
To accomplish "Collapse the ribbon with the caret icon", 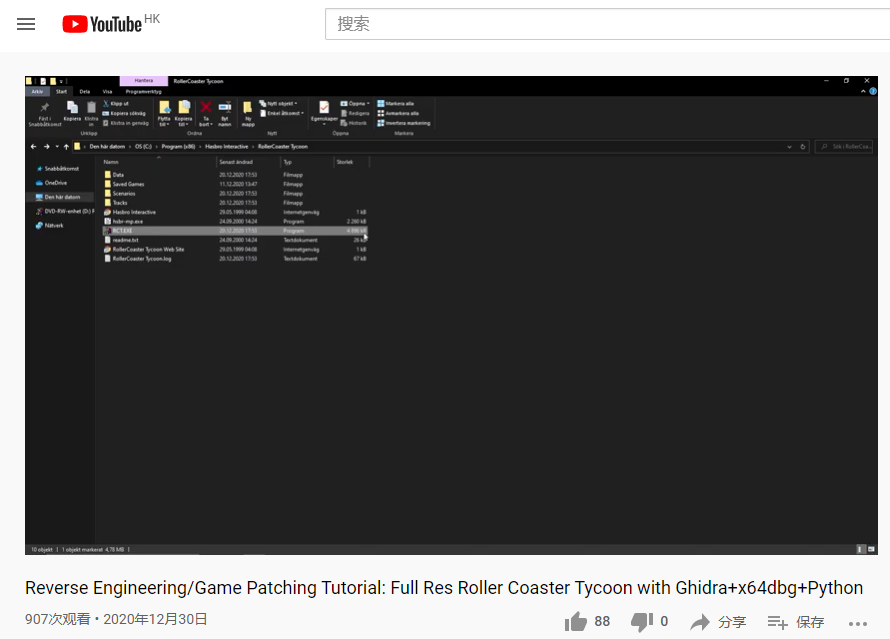I will tap(863, 91).
